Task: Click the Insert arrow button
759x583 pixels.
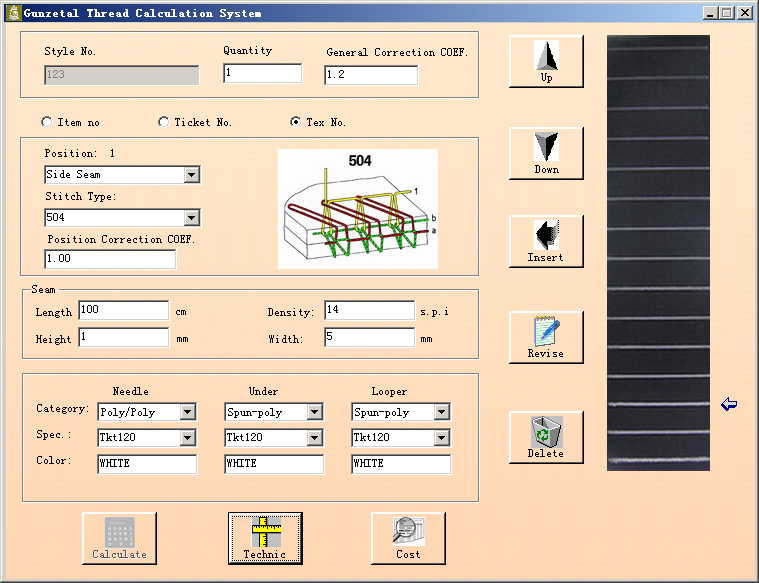Action: point(546,242)
